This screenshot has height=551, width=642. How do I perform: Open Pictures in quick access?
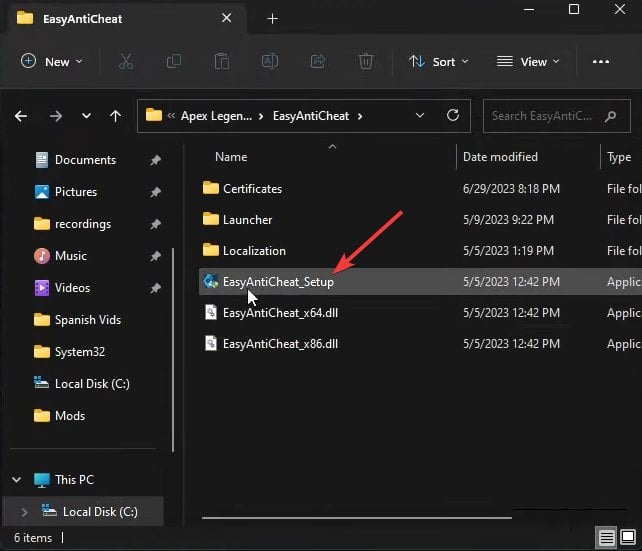point(76,192)
